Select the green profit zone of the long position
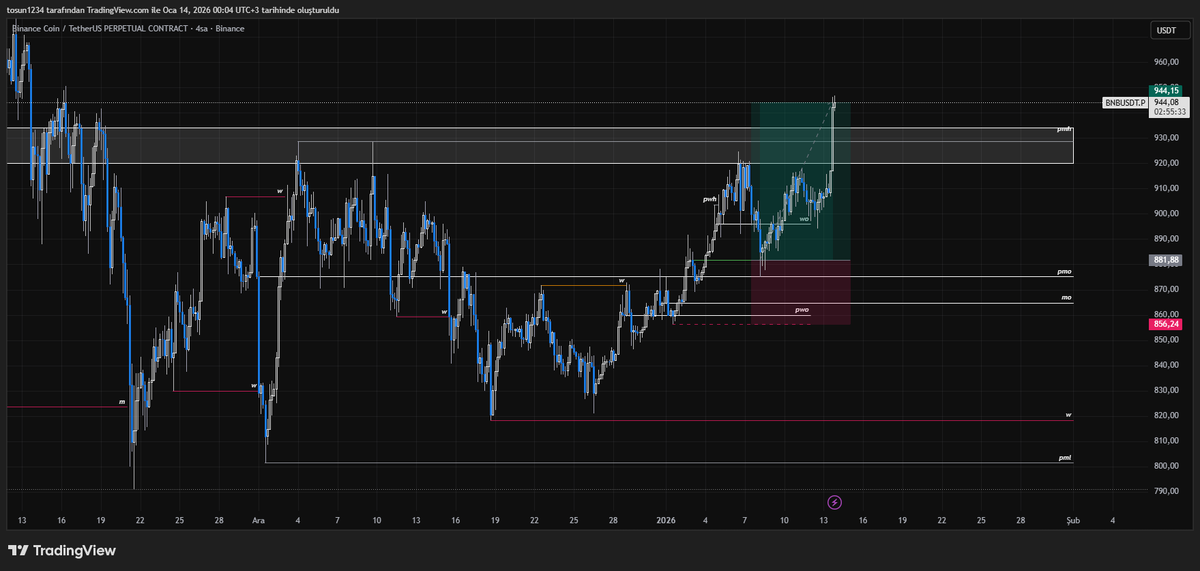Image resolution: width=1200 pixels, height=571 pixels. coord(801,181)
